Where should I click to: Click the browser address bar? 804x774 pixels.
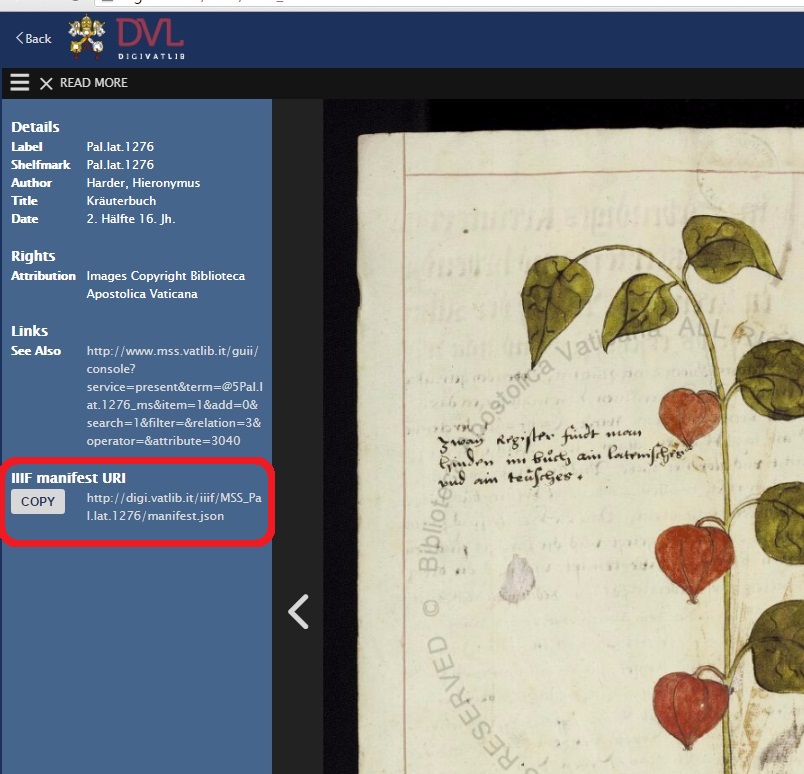(449, 3)
